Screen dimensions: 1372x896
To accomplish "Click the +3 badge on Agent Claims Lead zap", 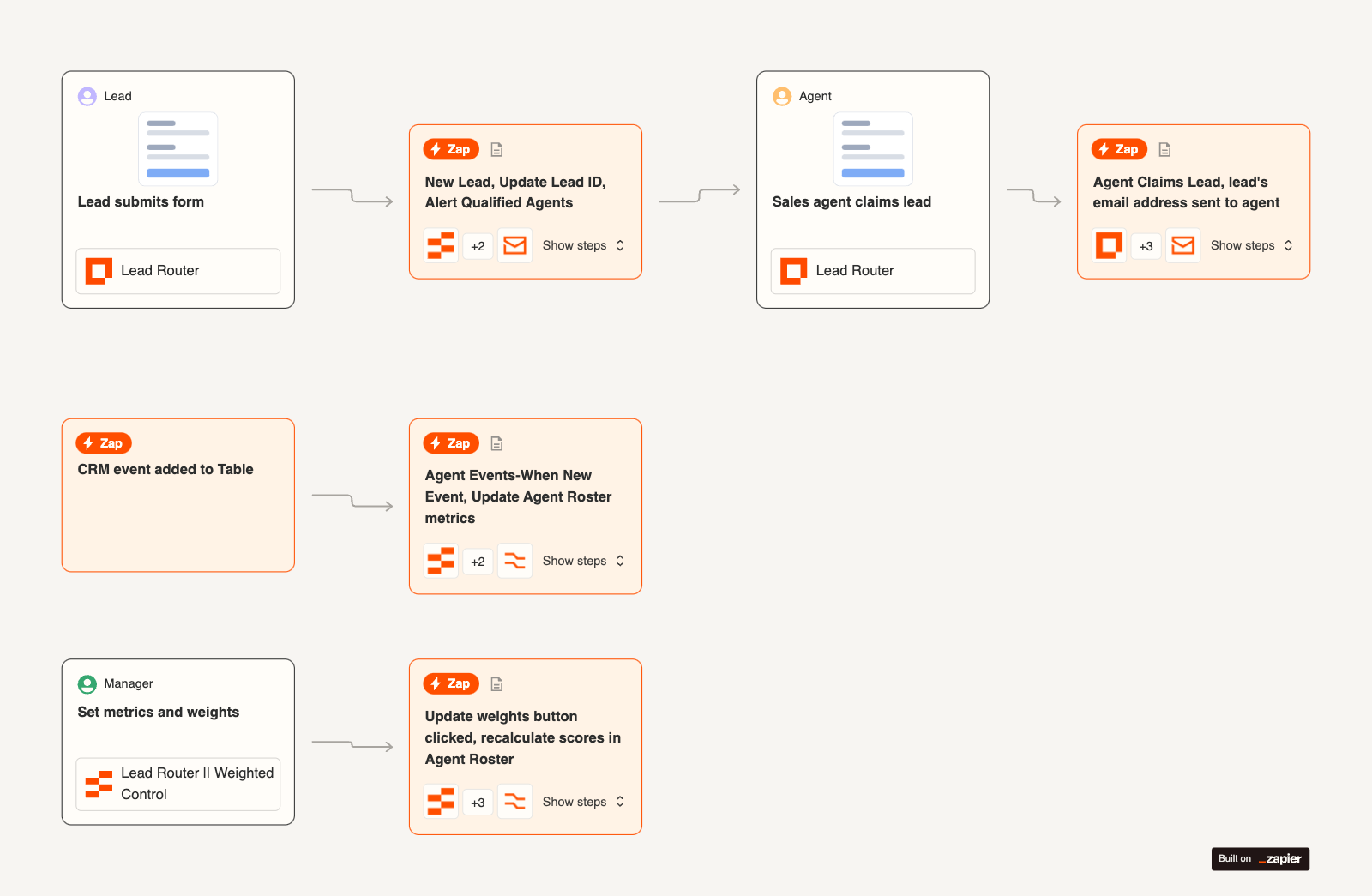I will (x=1146, y=245).
